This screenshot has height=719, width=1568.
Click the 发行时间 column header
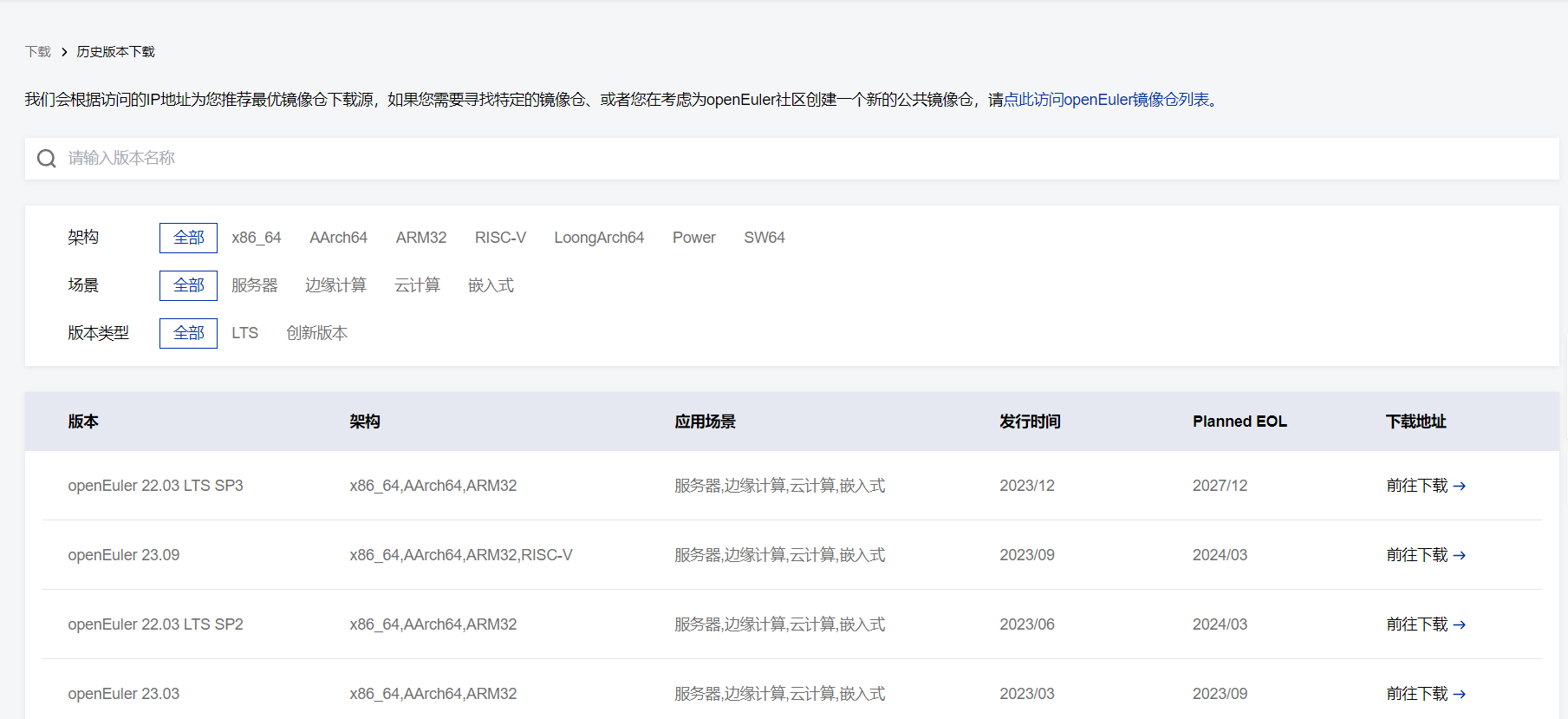click(x=1031, y=422)
